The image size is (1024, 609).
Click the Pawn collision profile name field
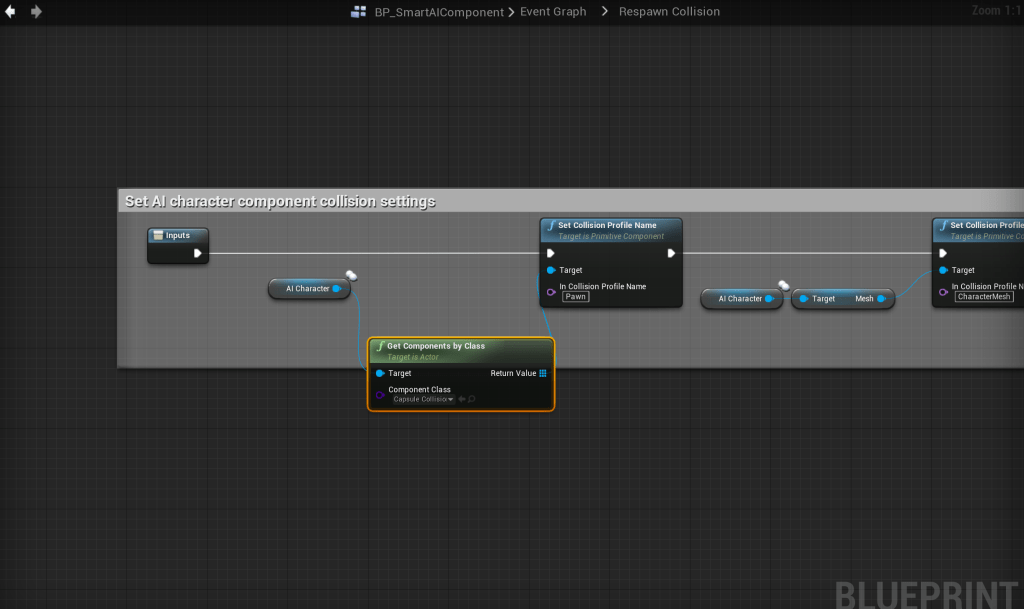click(x=576, y=297)
